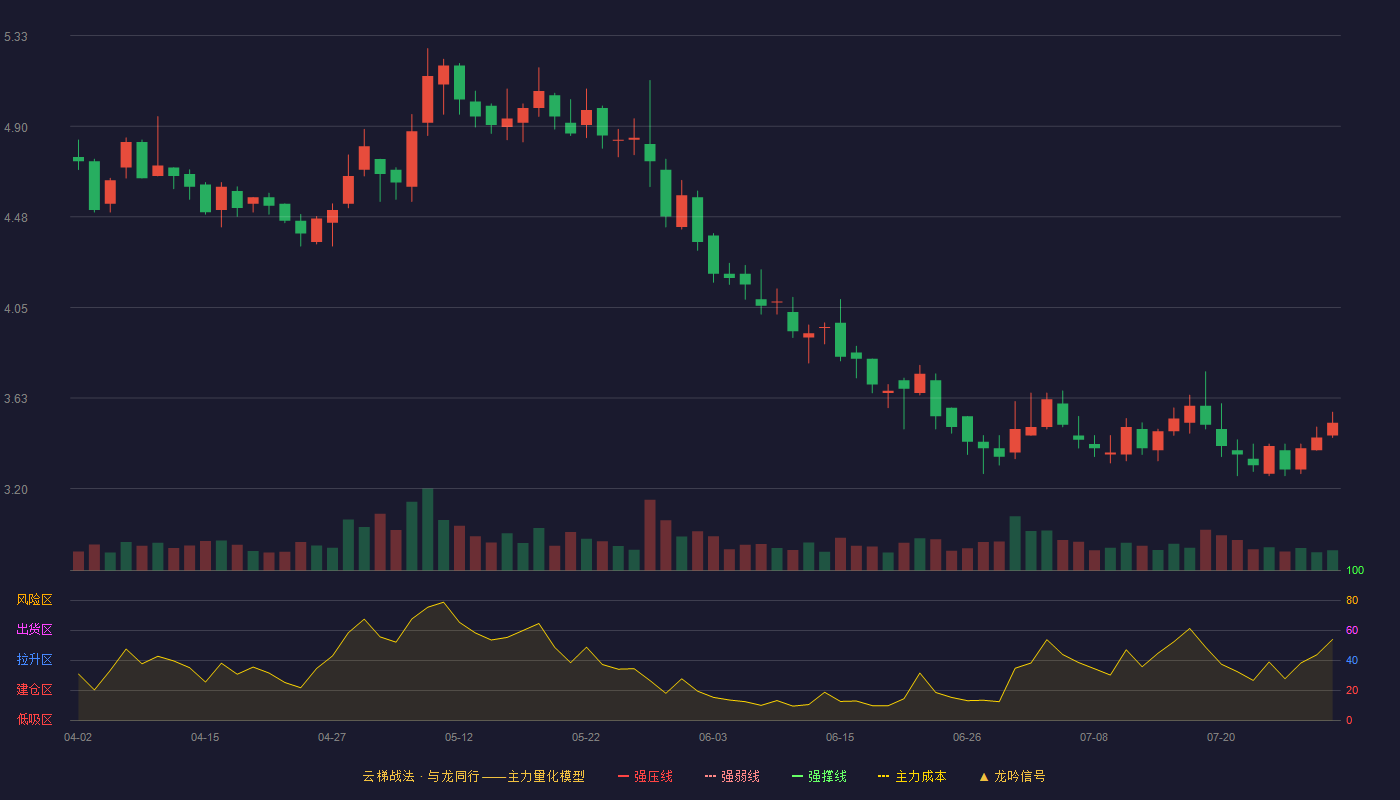
Task: Click the 04-15 date label
Action: coord(205,737)
